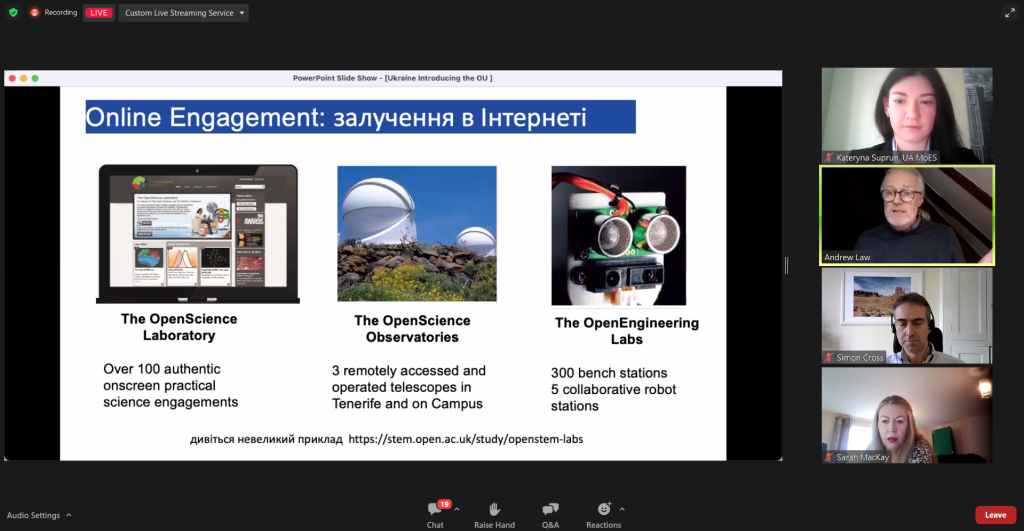Click 'The OpenEngineering Labs' heading
This screenshot has width=1024, height=531.
627,331
